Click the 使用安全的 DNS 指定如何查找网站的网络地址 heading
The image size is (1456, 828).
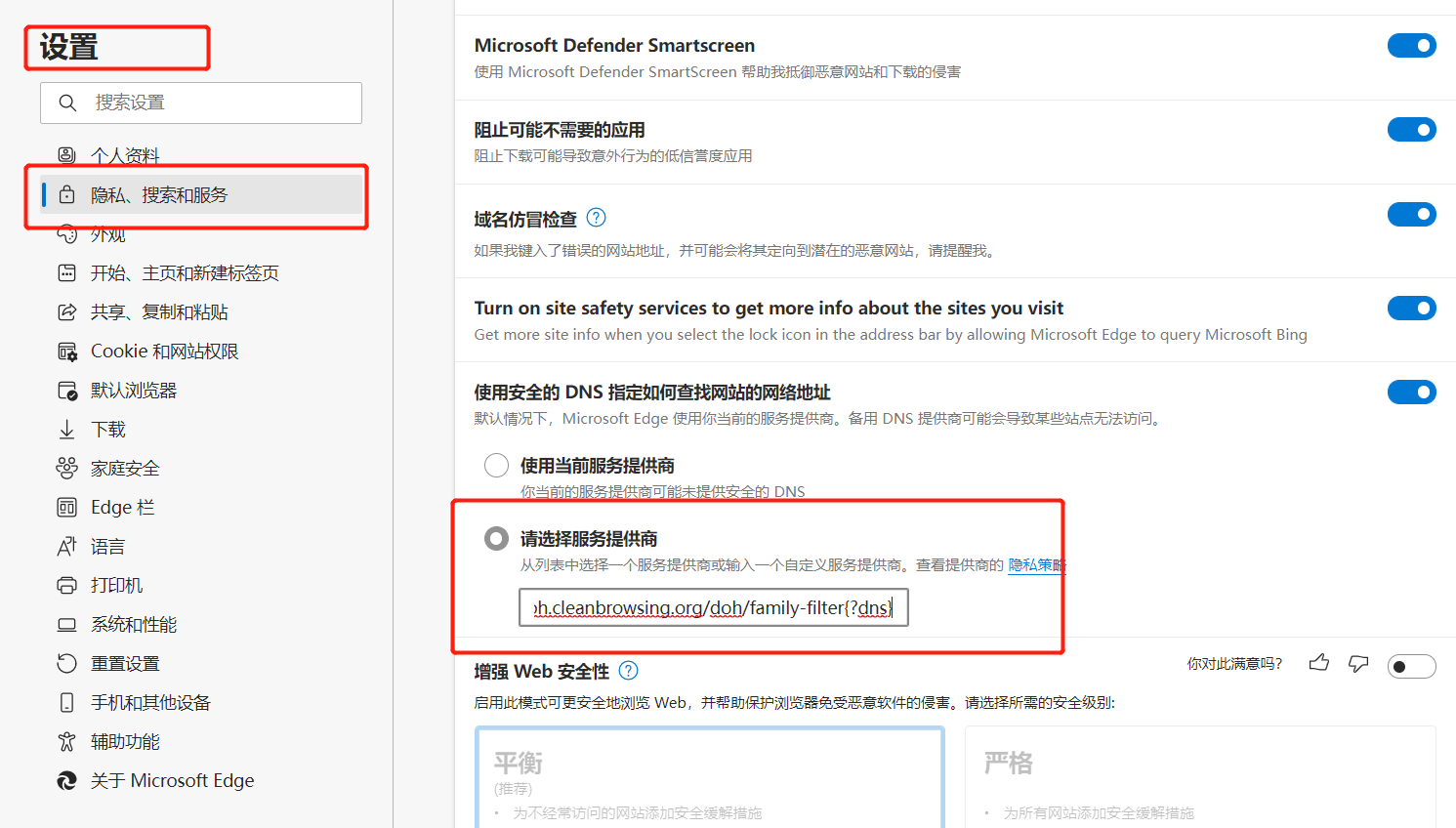[x=652, y=392]
